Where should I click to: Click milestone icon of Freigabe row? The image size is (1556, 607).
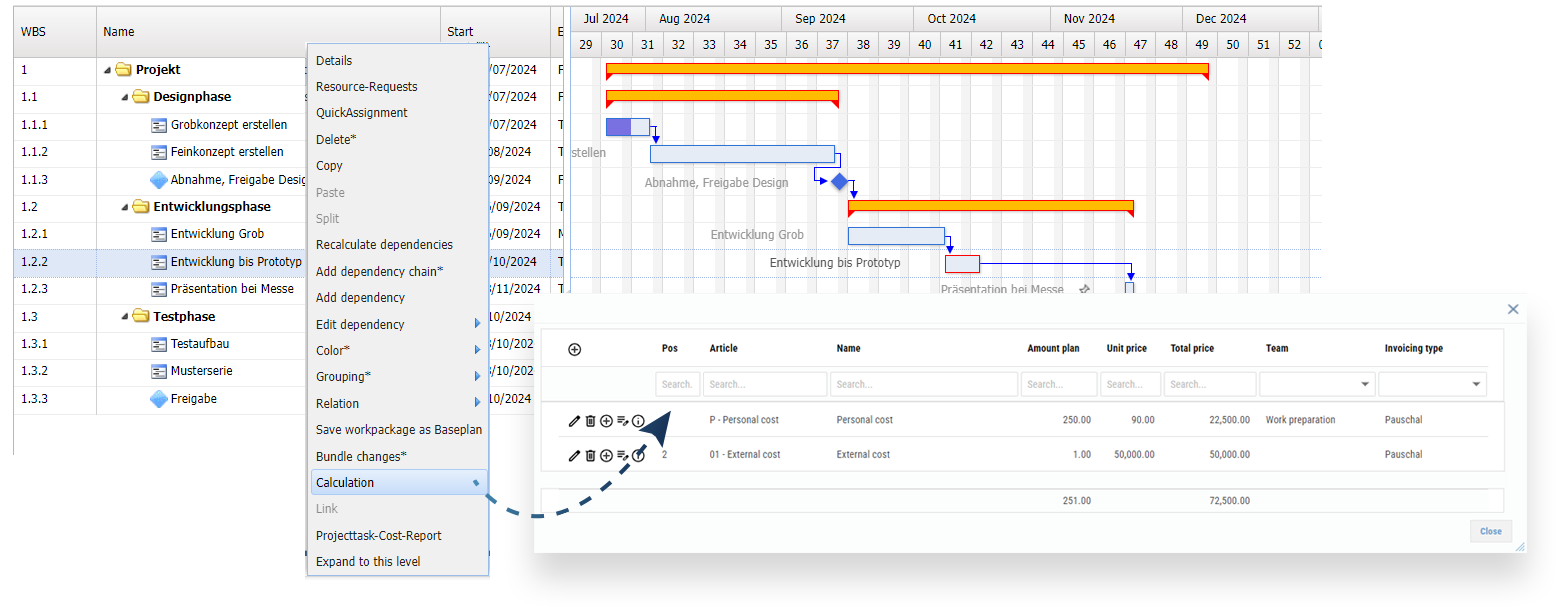click(158, 399)
